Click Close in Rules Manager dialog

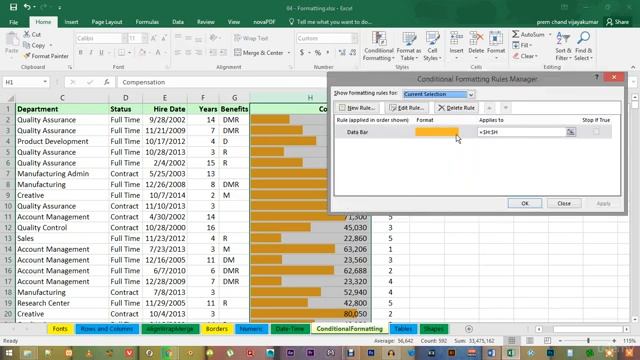click(x=564, y=203)
